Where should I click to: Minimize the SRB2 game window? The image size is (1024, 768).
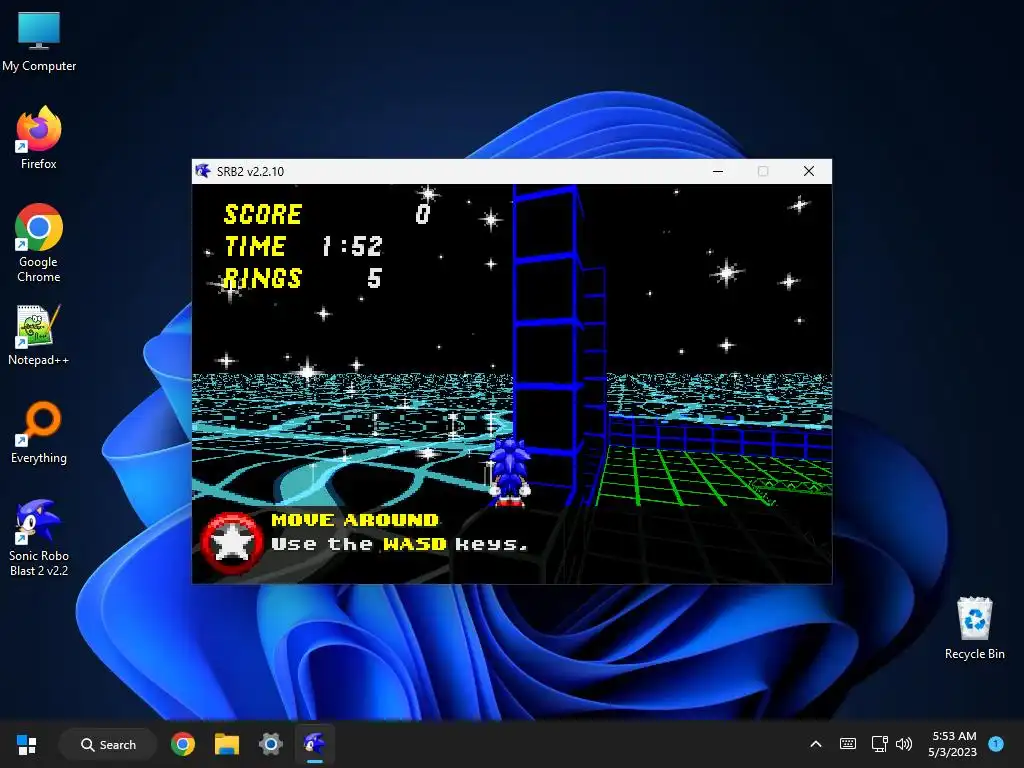(x=718, y=171)
